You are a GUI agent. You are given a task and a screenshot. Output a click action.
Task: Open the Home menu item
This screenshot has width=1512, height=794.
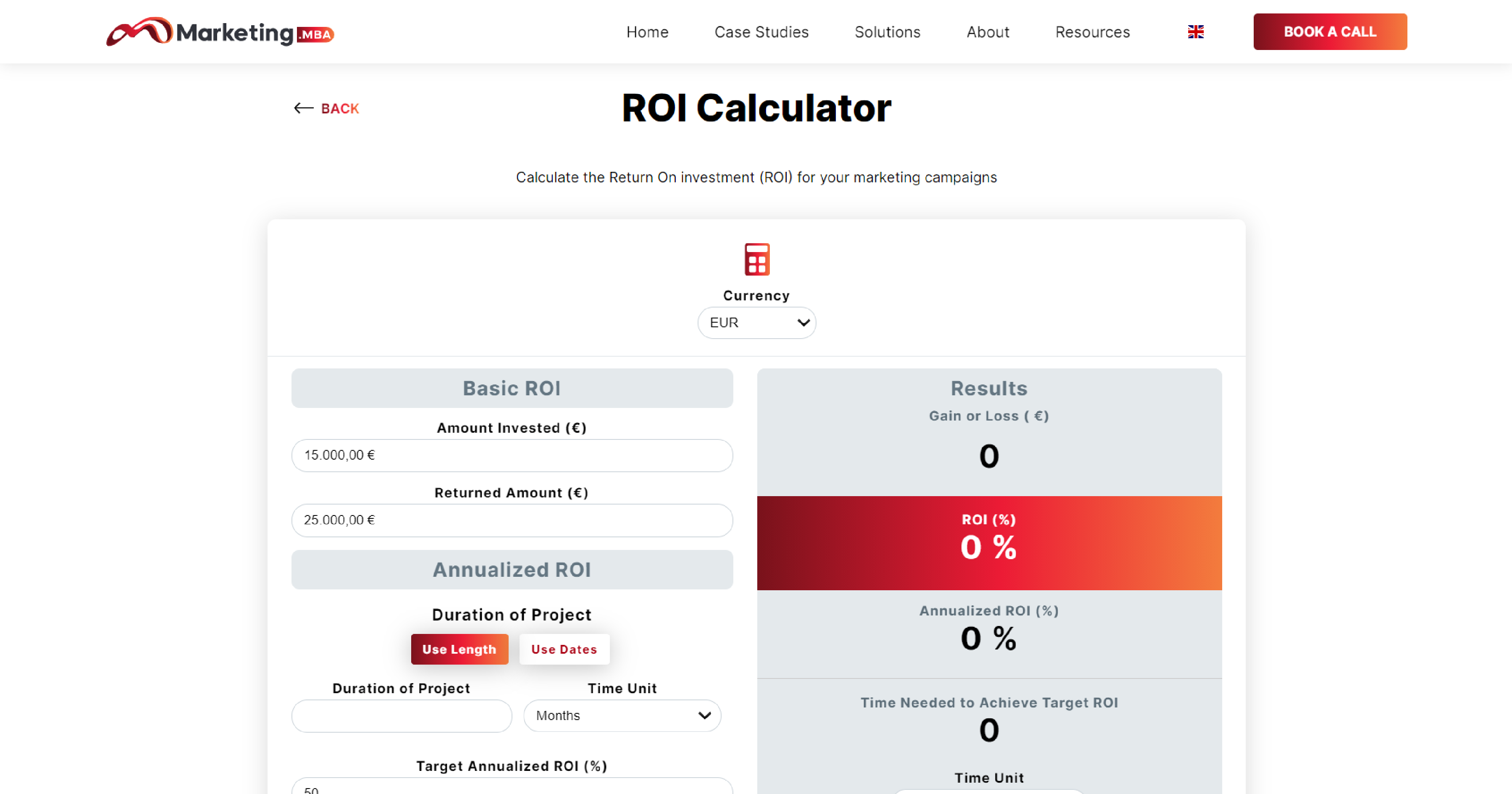(647, 32)
